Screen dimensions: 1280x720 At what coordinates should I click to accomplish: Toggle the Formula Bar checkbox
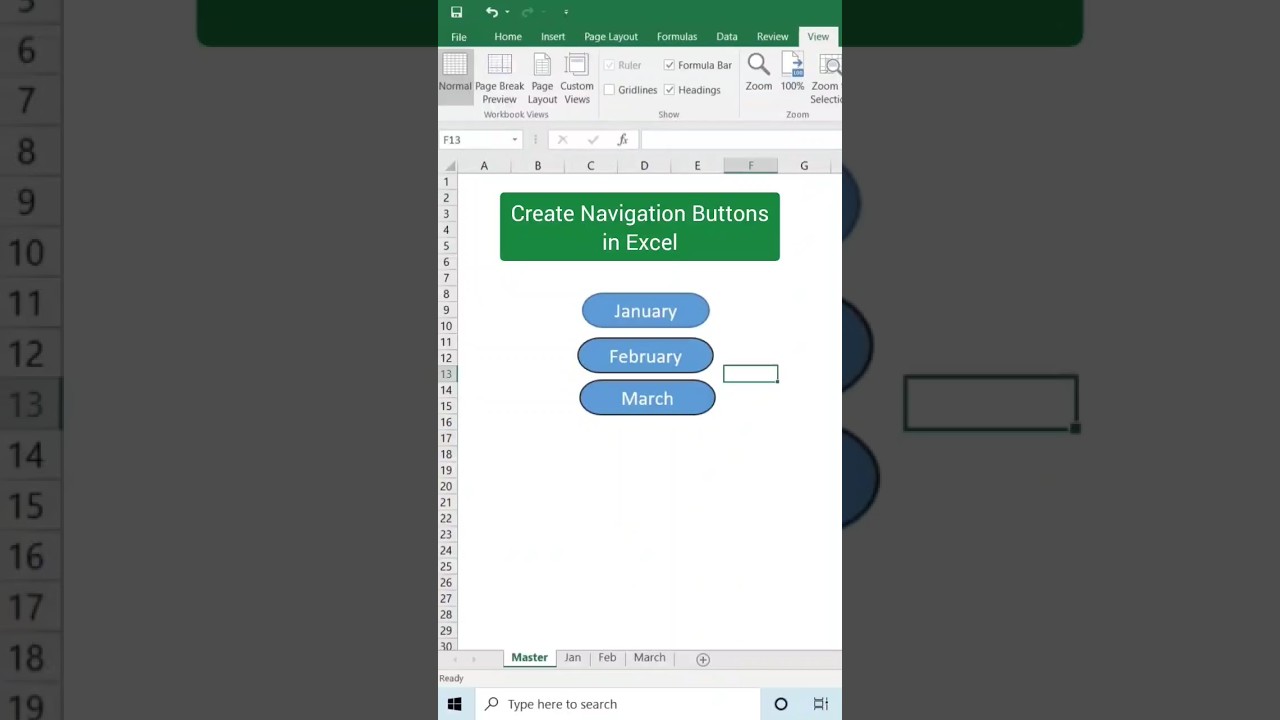tap(669, 65)
